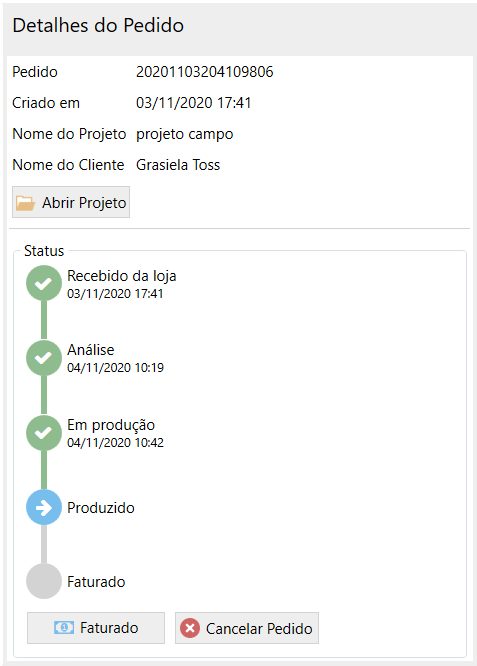Cancel the order with Cancelar Pedido
Image resolution: width=477 pixels, height=666 pixels.
tap(247, 628)
